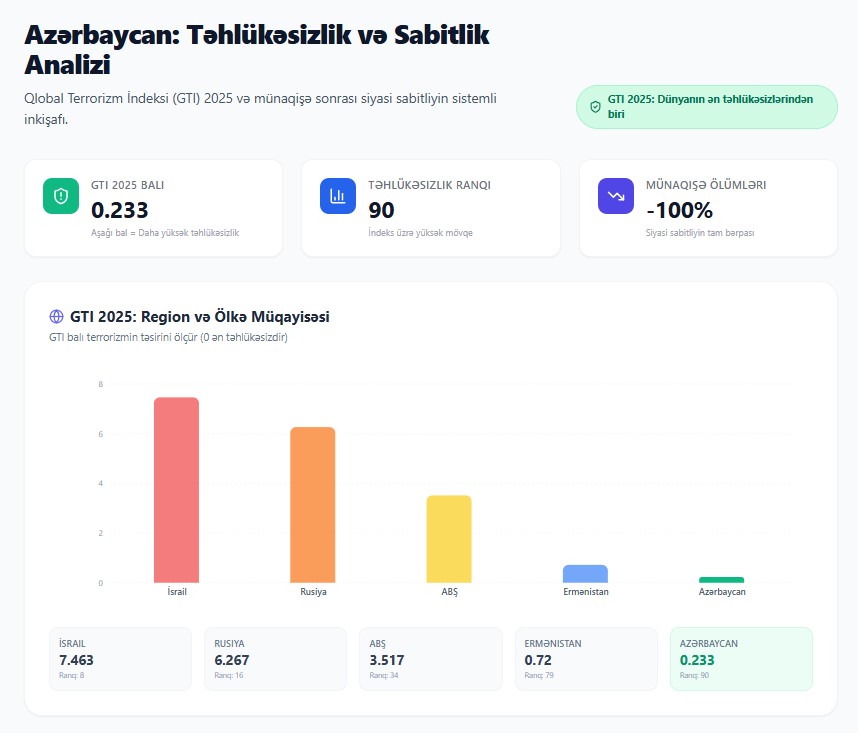Click the 'GTI 2025: Dünyanın ən təhlükəsizlərindən biri' badge

706,107
